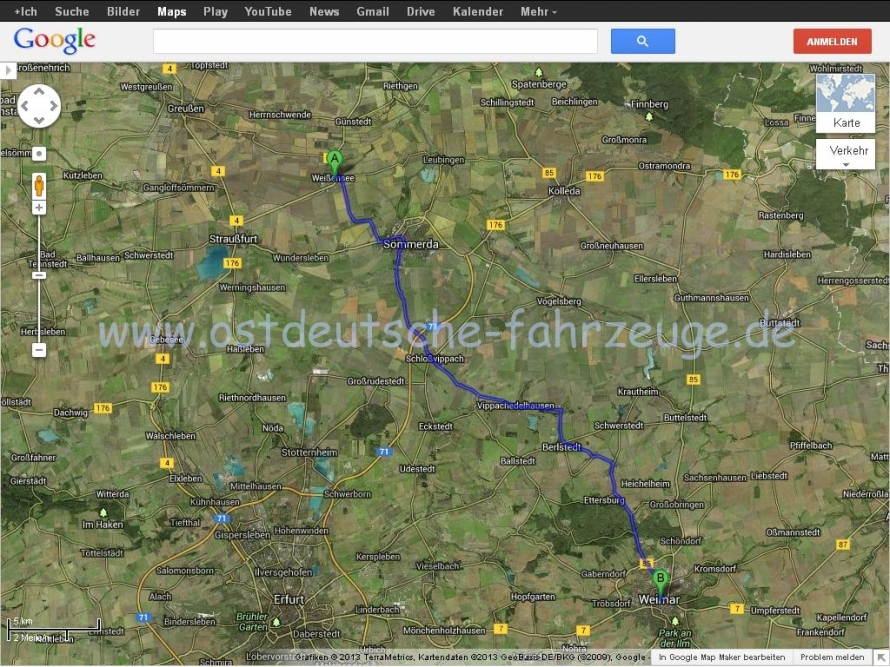The width and height of the screenshot is (890, 667).
Task: Pan the map up with the arrow control
Action: pos(39,91)
